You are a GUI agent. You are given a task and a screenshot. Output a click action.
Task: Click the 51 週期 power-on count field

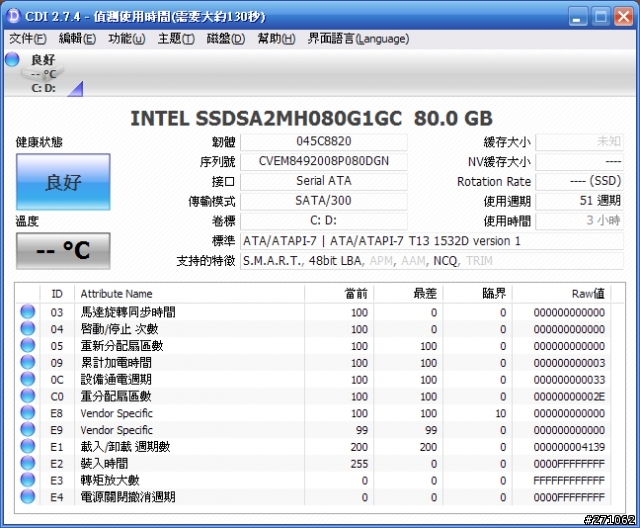point(580,201)
